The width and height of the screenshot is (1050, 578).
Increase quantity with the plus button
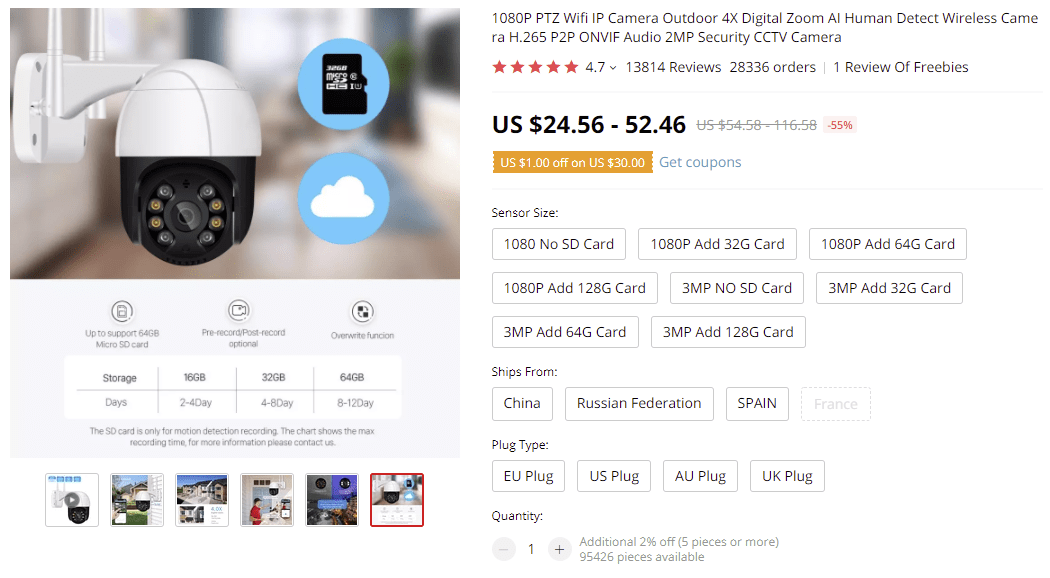(559, 549)
